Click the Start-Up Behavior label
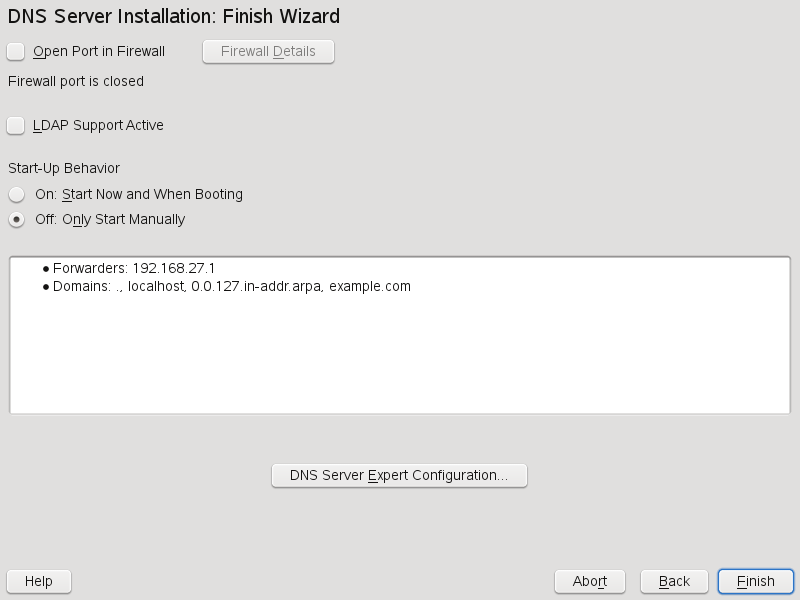 pyautogui.click(x=64, y=168)
